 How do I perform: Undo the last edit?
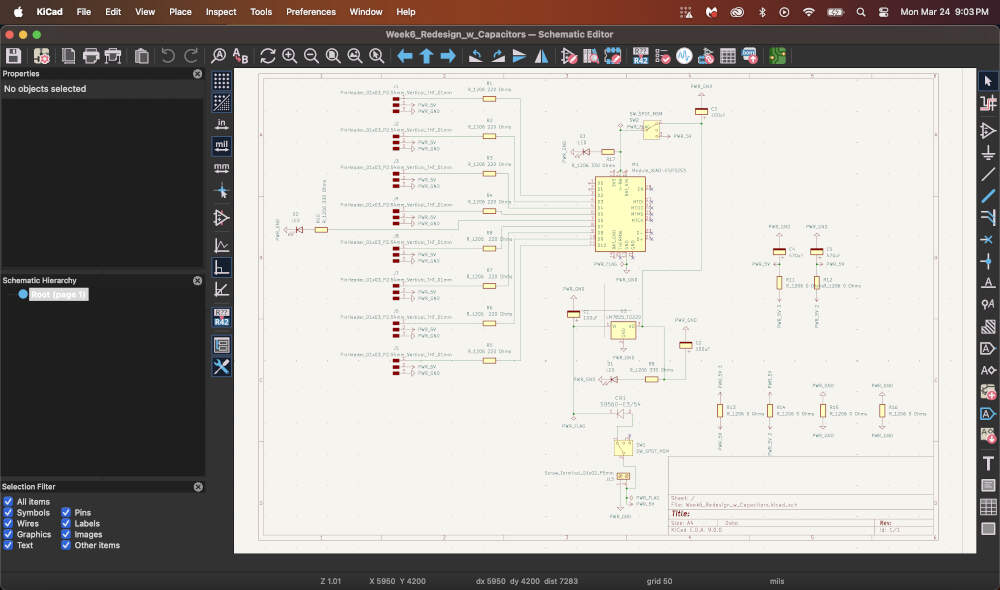(168, 56)
